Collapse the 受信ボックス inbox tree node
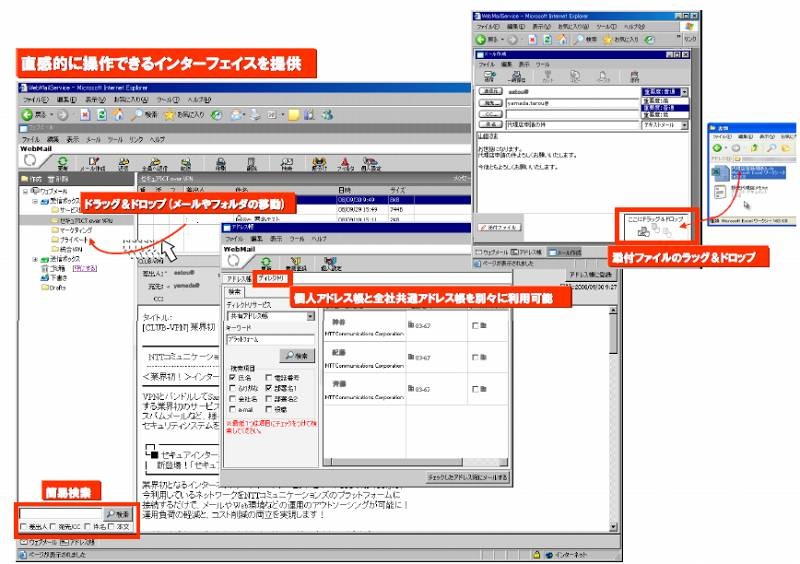This screenshot has width=800, height=564. 35,201
